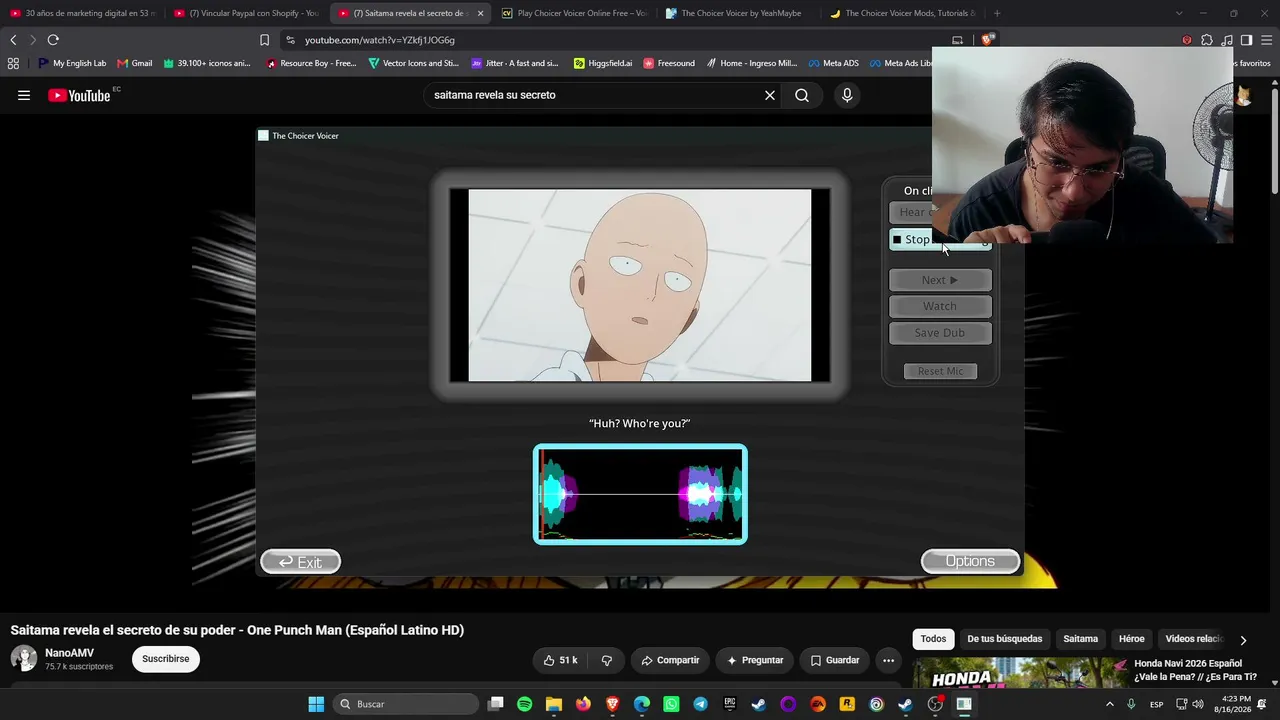Open the Higgsfield.ai bookmark
The height and width of the screenshot is (720, 1280).
tap(603, 63)
